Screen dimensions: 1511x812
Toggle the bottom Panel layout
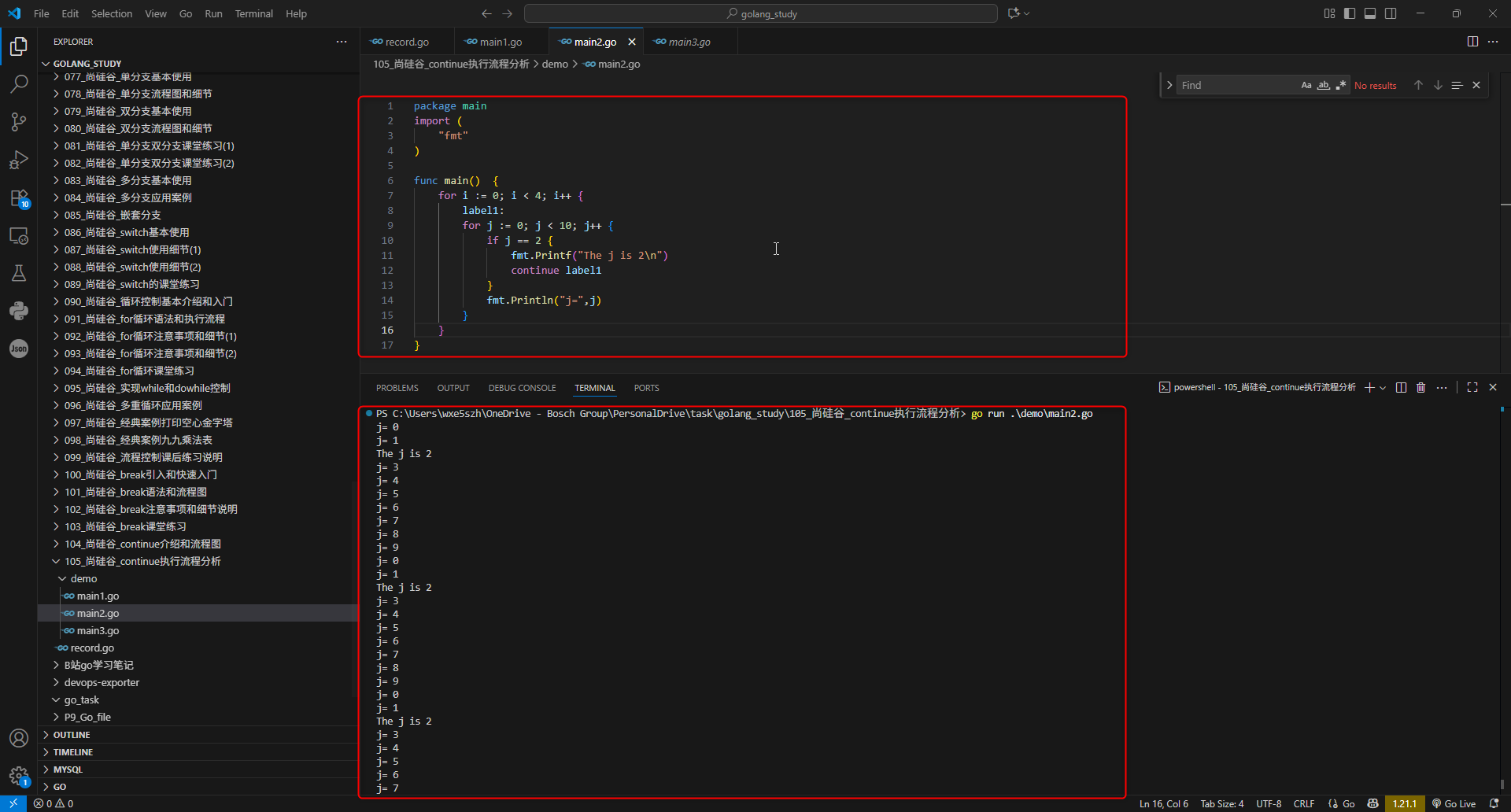(1370, 13)
